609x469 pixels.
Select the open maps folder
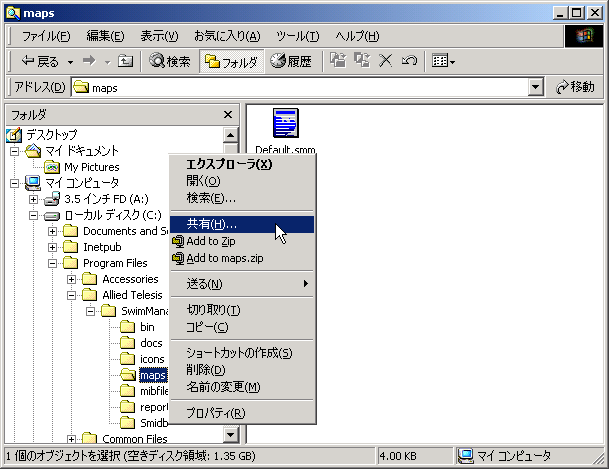153,375
